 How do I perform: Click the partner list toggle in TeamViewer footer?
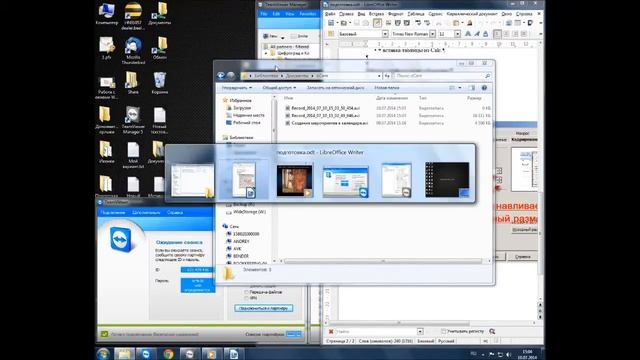click(x=293, y=334)
